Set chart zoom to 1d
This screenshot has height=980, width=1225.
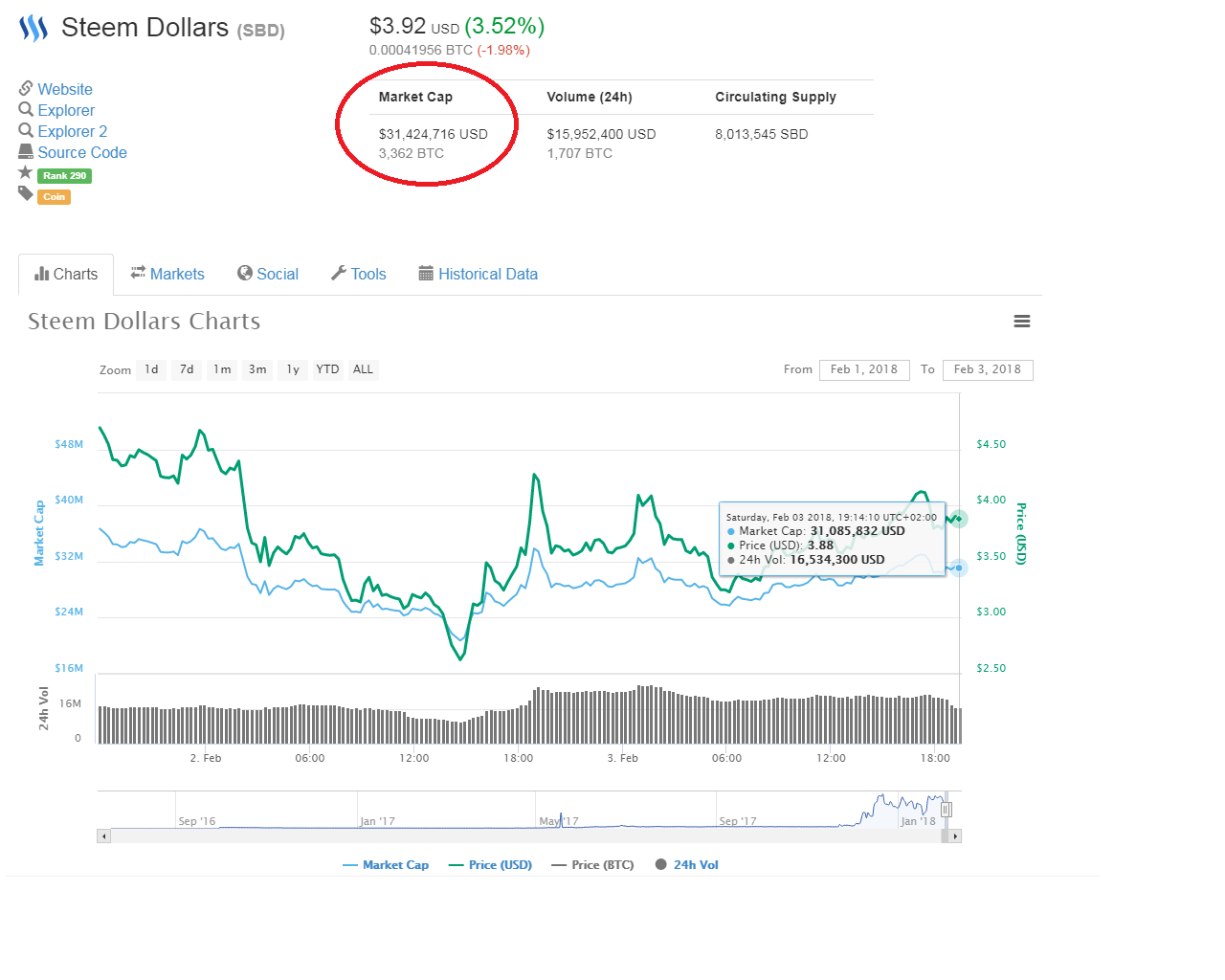pos(152,369)
